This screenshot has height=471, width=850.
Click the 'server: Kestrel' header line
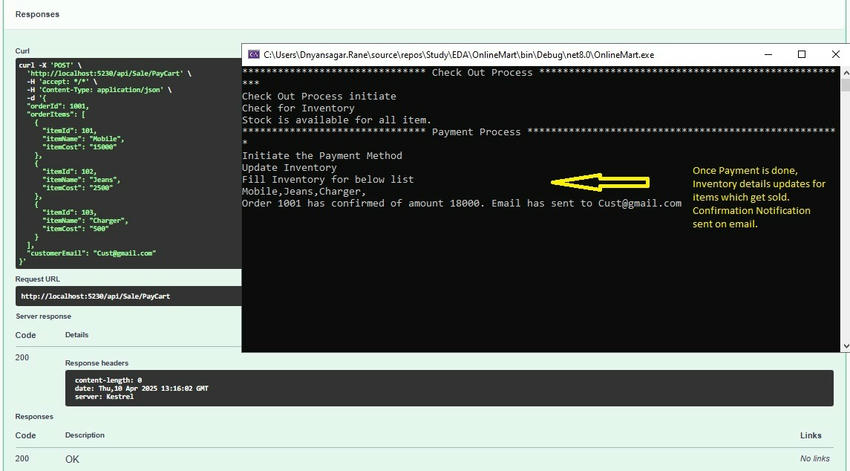point(104,397)
